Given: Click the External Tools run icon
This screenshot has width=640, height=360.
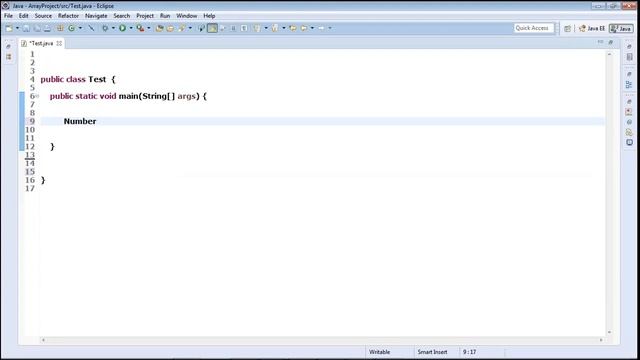Looking at the screenshot, I should 140,28.
